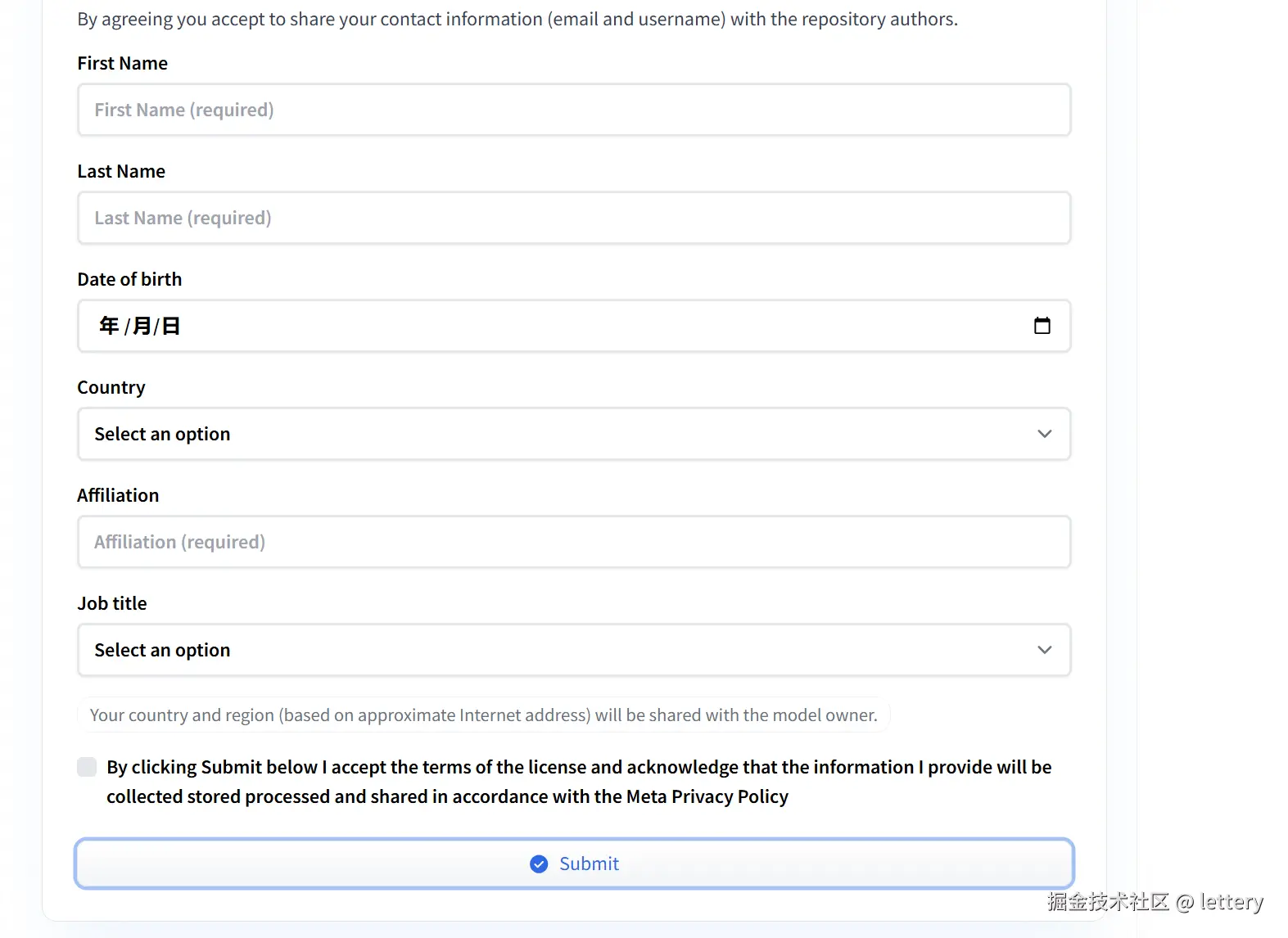Click the 'Country' field label
Image resolution: width=1288 pixels, height=938 pixels.
point(111,387)
